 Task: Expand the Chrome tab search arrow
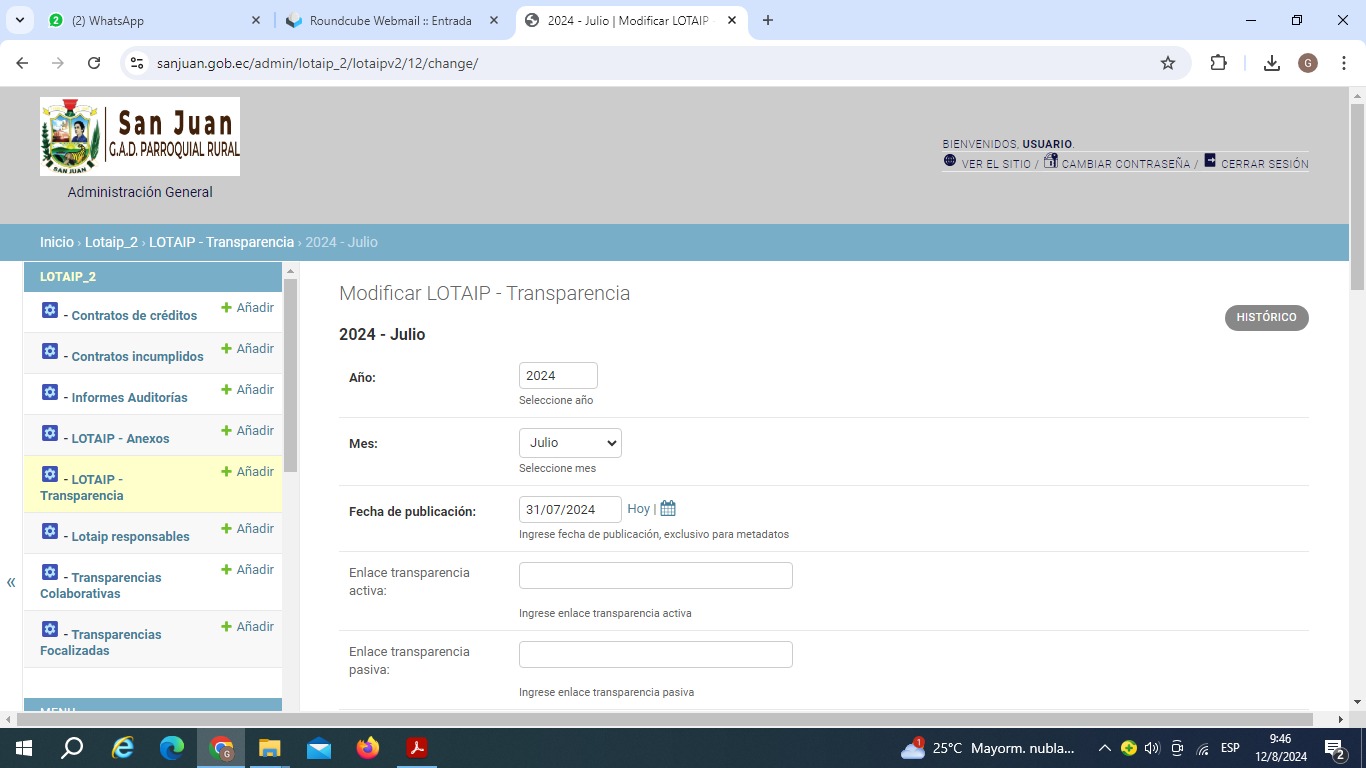(x=19, y=20)
